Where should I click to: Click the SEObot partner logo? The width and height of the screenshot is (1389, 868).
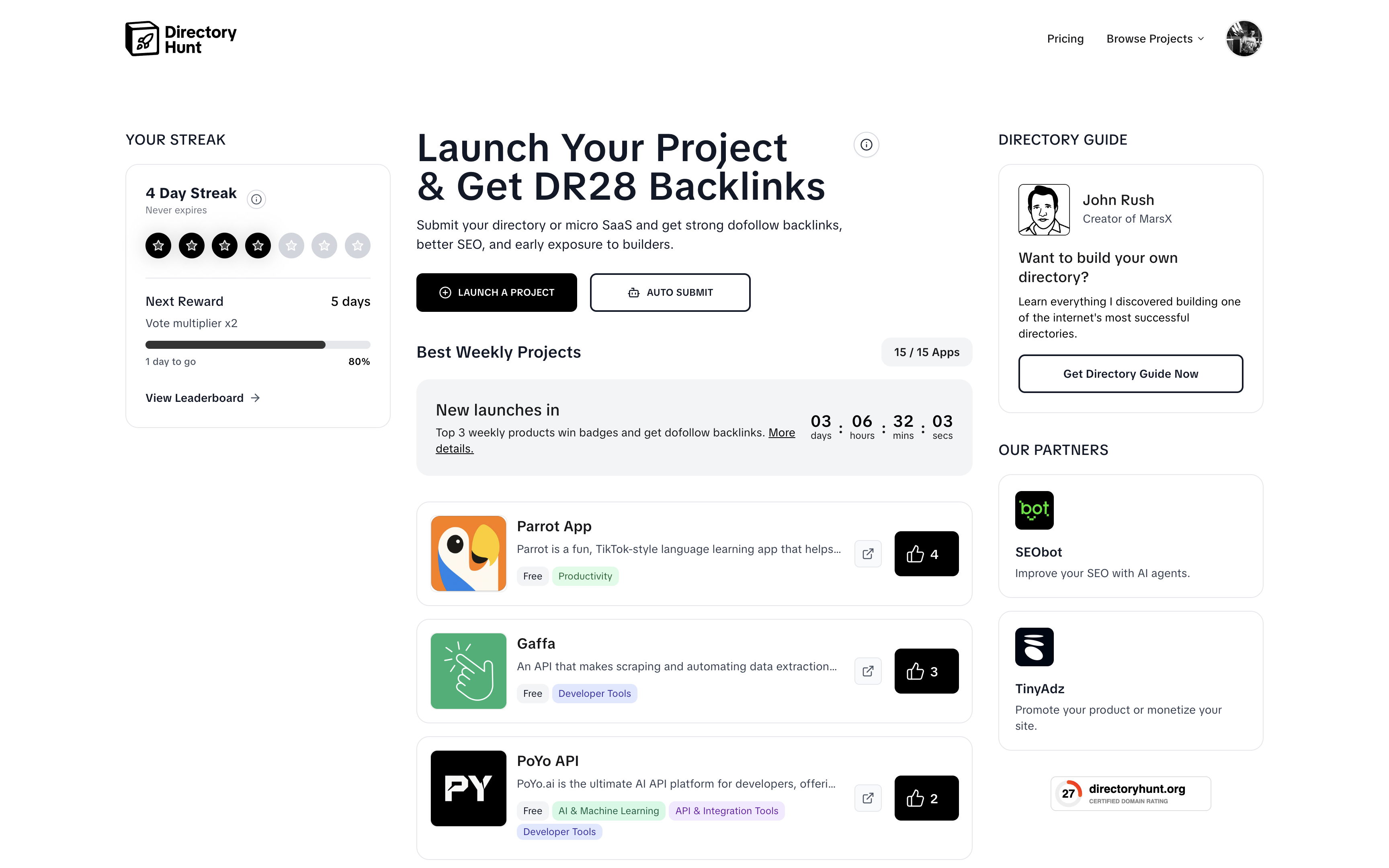coord(1034,510)
